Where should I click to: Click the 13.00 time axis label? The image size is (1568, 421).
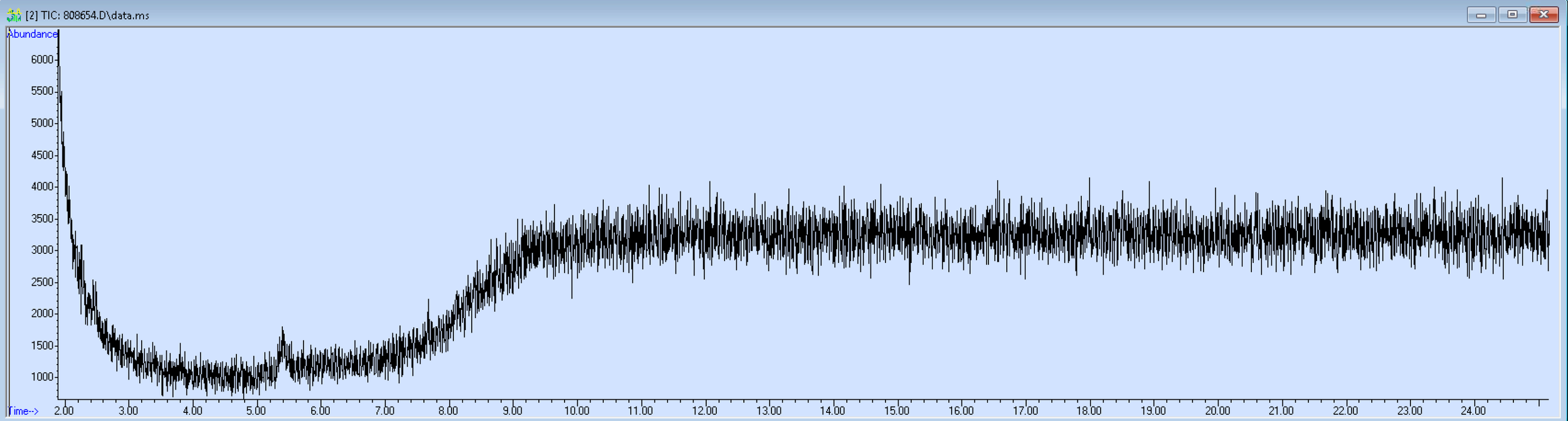pyautogui.click(x=768, y=411)
